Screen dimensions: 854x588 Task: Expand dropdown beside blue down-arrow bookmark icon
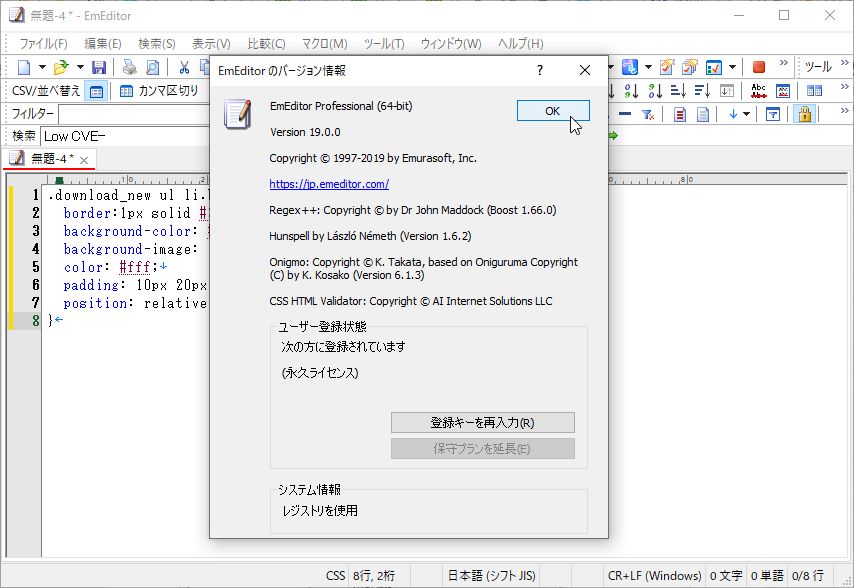tap(745, 113)
